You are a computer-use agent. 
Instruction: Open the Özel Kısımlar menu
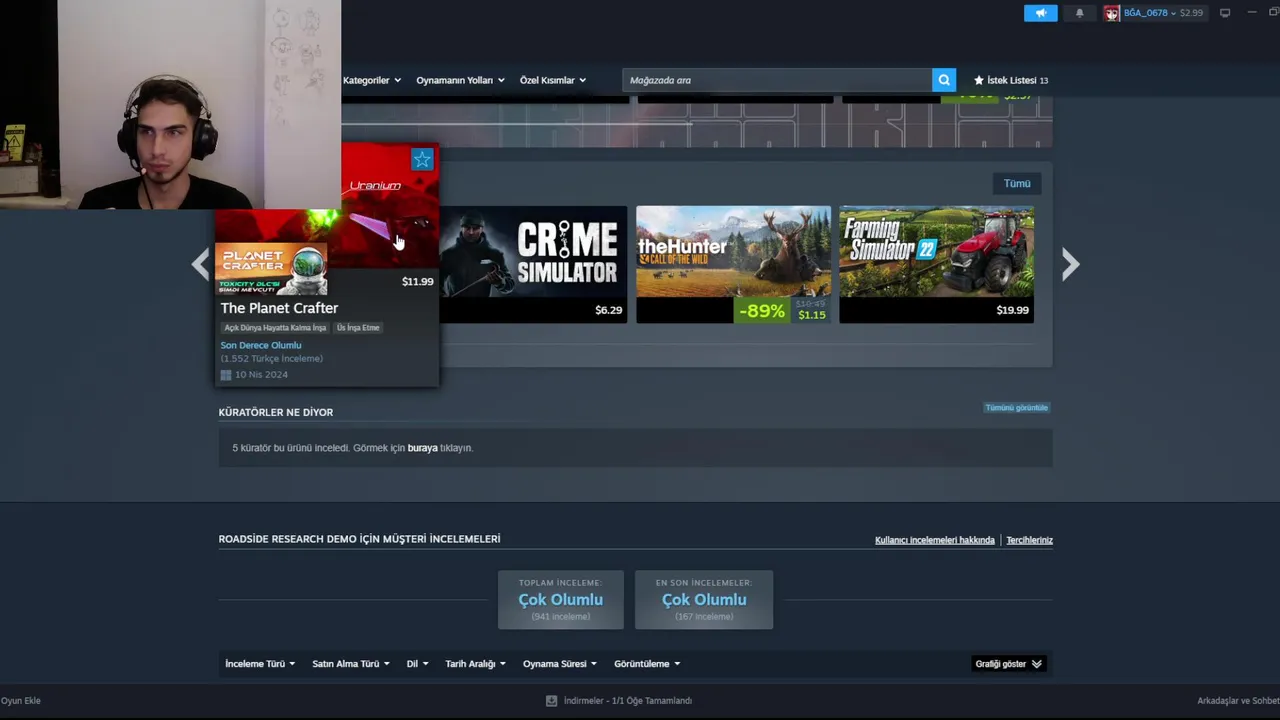coord(553,80)
